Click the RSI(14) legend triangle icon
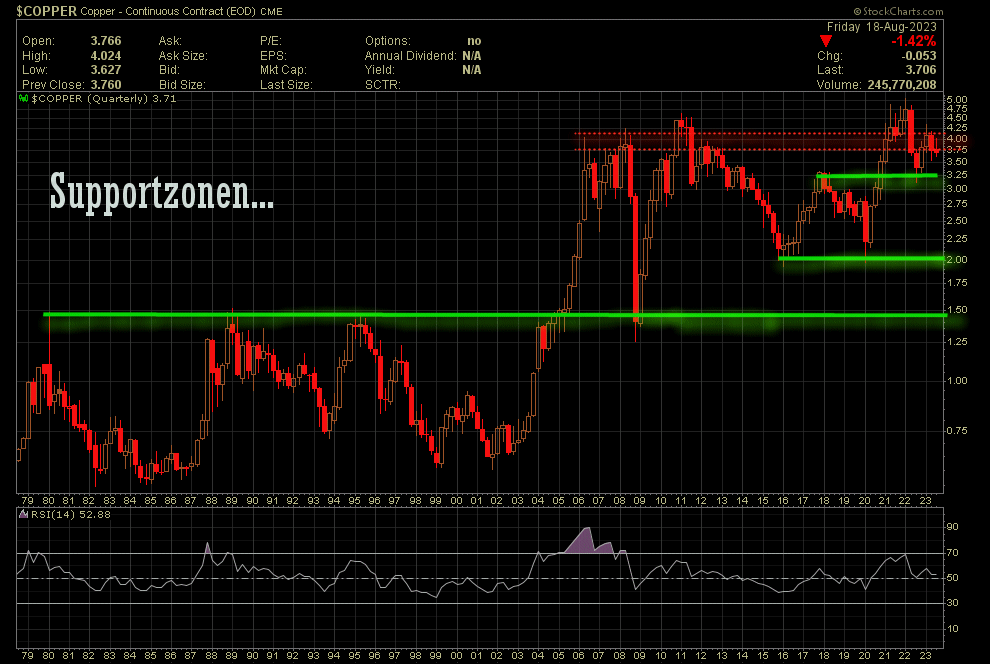Viewport: 990px width, 664px height. 23,514
